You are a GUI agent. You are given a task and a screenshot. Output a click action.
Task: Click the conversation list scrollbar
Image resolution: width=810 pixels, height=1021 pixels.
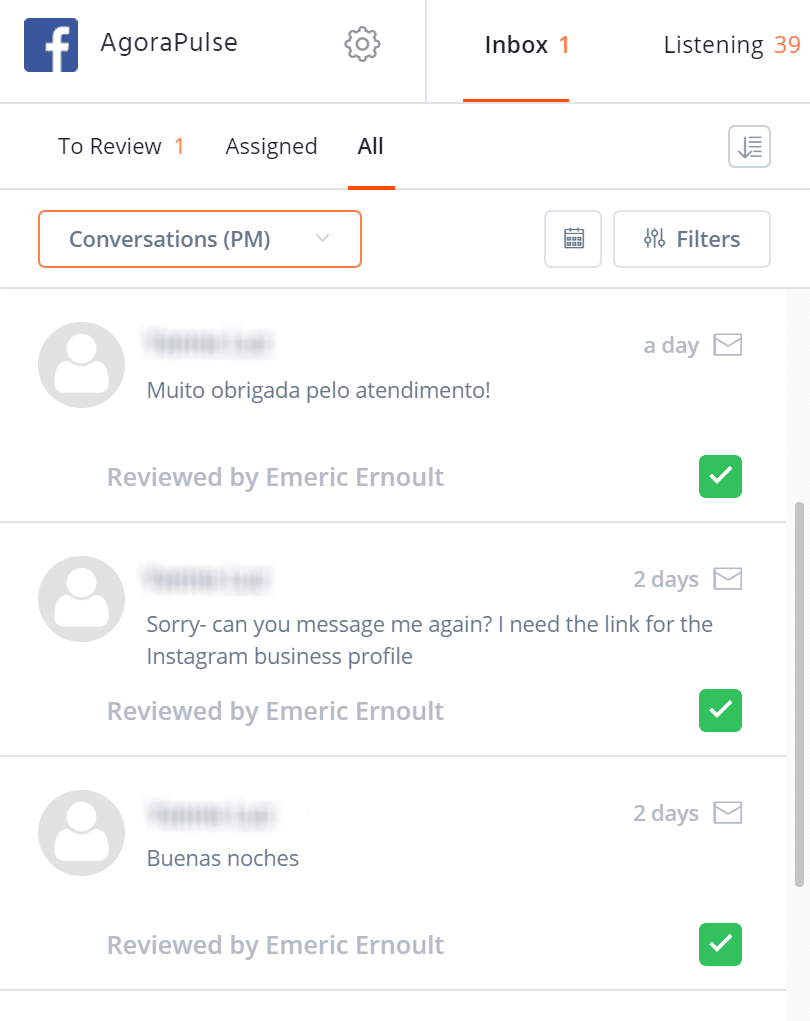pos(798,690)
